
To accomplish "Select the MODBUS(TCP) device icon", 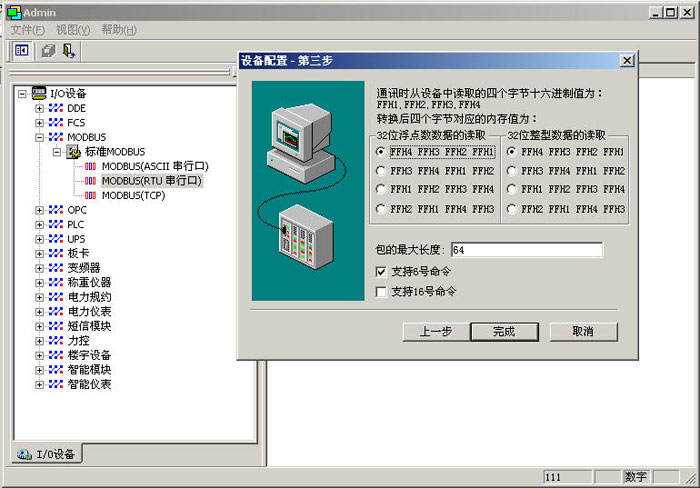I will tap(90, 196).
